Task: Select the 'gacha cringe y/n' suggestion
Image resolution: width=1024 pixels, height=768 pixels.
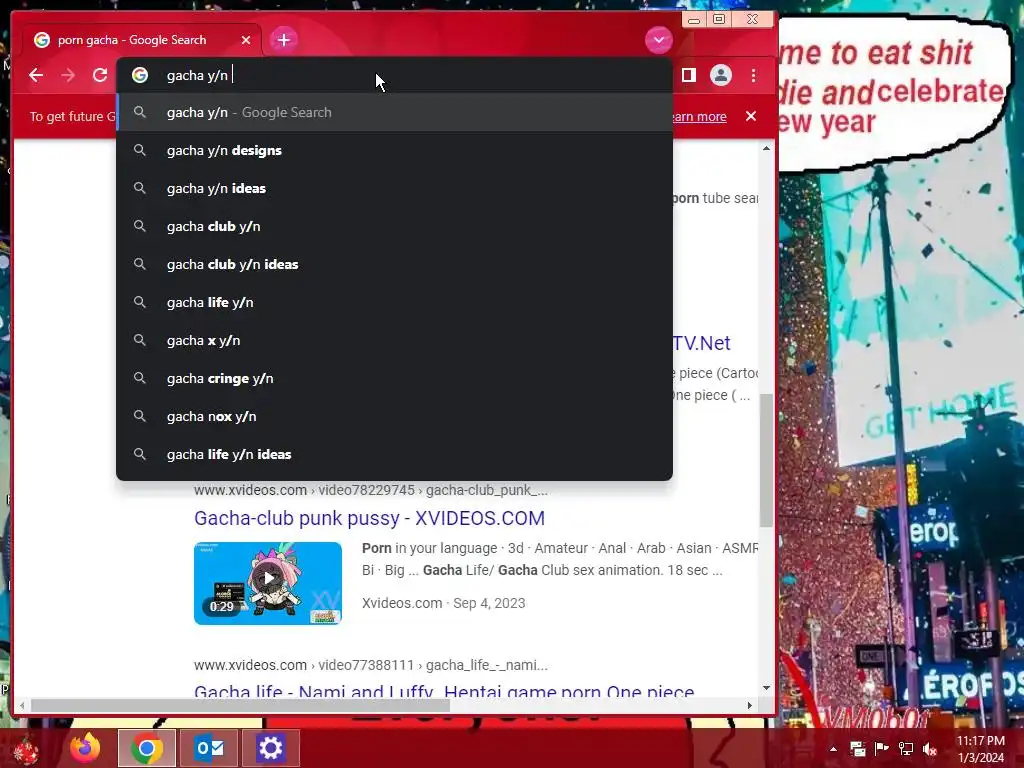Action: pos(394,378)
